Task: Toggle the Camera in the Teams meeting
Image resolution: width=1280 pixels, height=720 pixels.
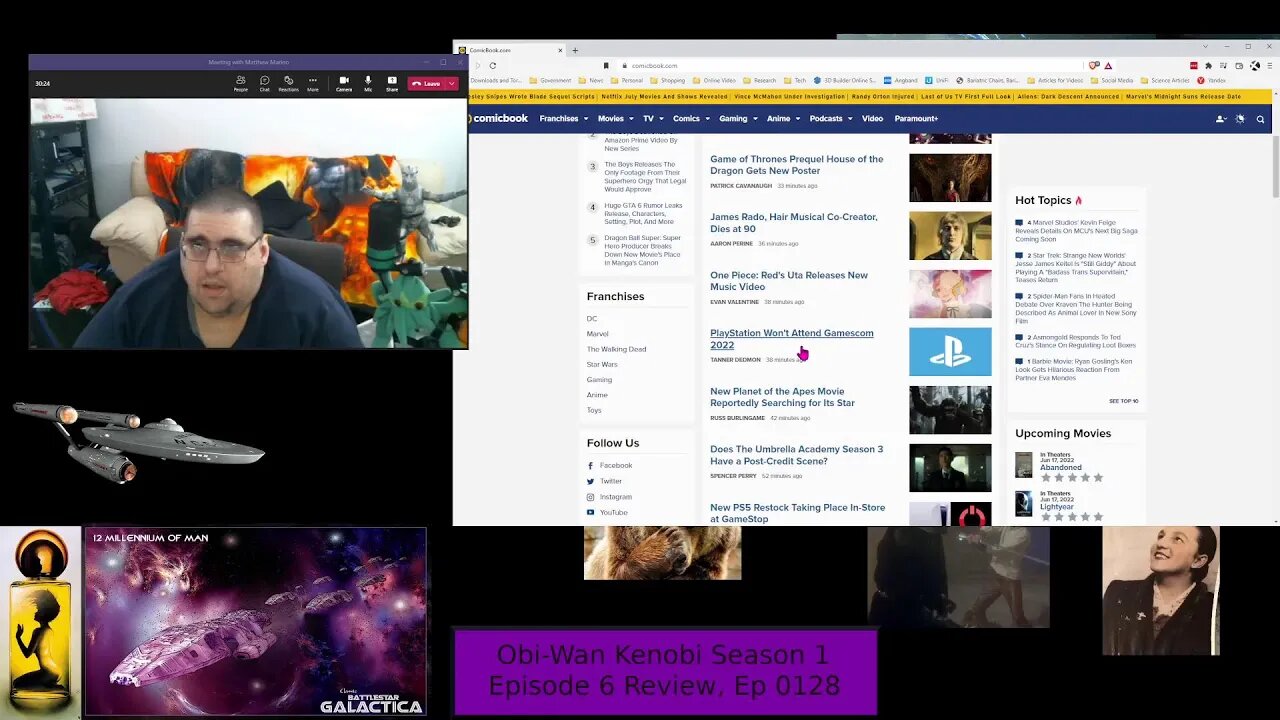Action: 344,83
